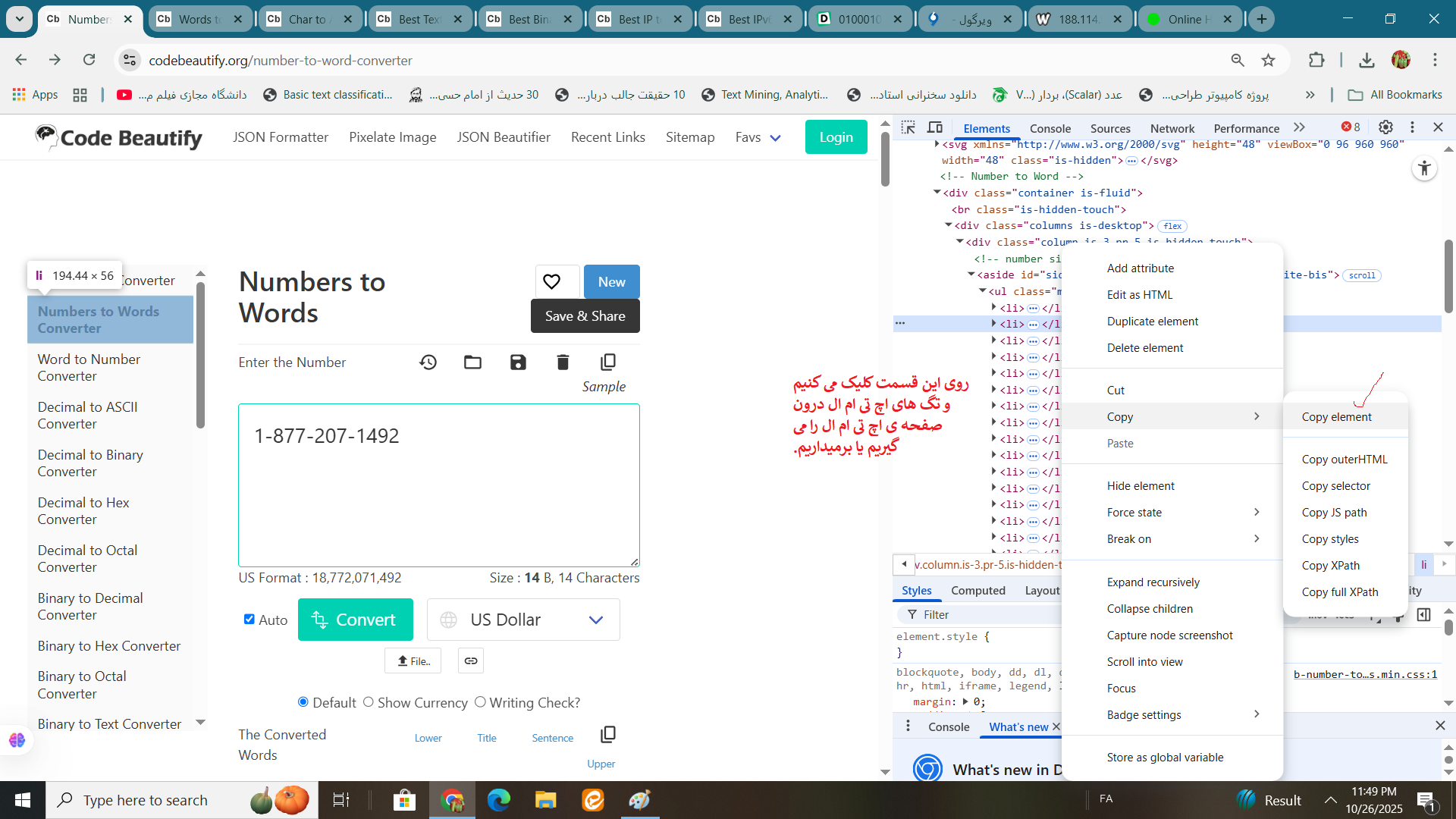Click inside the number input text area
The image size is (1456, 819).
pyautogui.click(x=438, y=493)
